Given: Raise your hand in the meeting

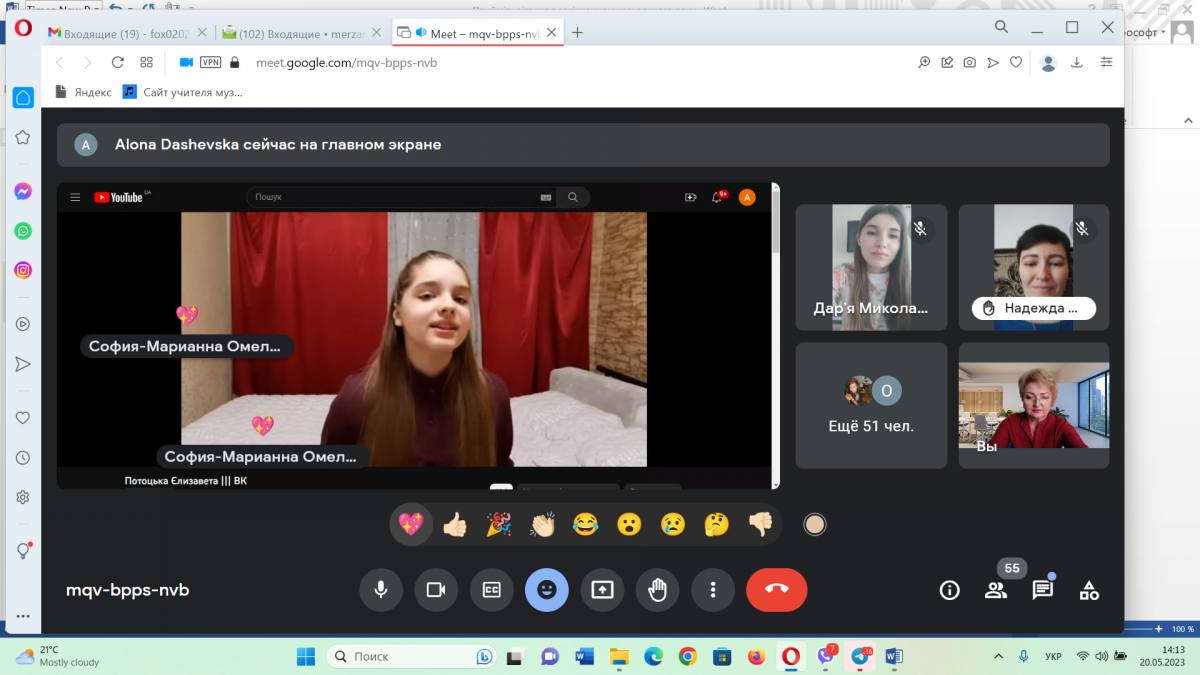Looking at the screenshot, I should pyautogui.click(x=657, y=589).
